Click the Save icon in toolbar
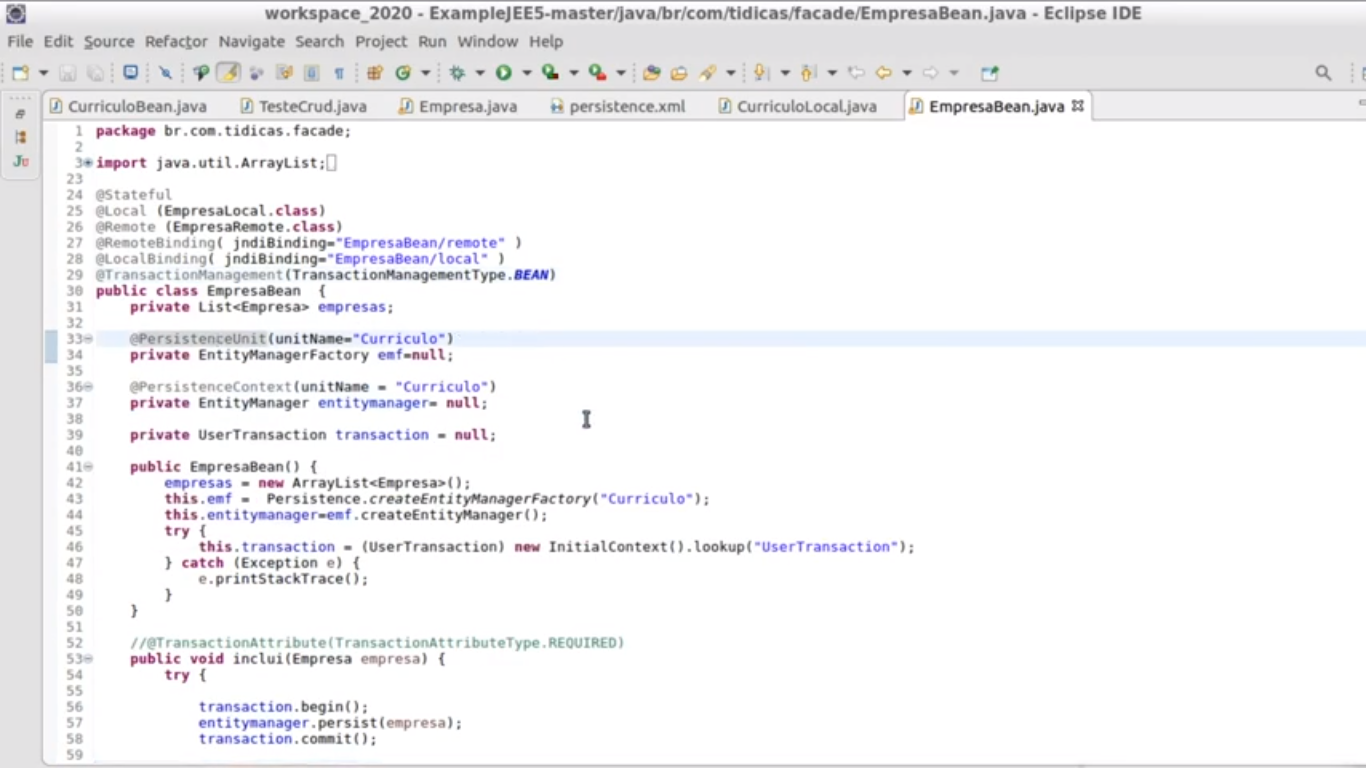 click(68, 73)
